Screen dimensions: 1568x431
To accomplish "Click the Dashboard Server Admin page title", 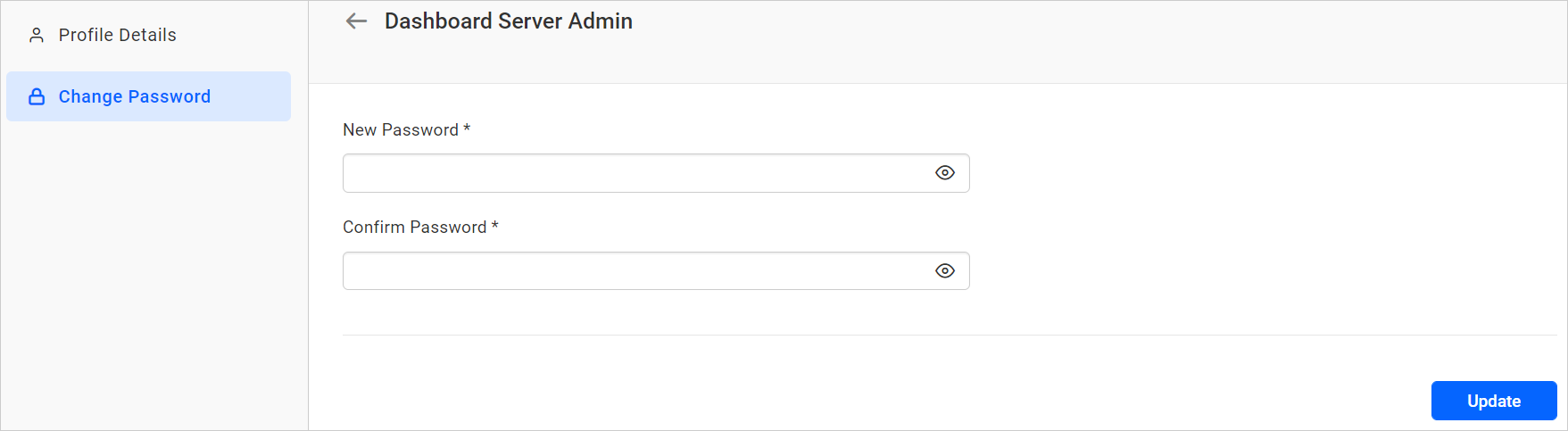I will tap(508, 21).
